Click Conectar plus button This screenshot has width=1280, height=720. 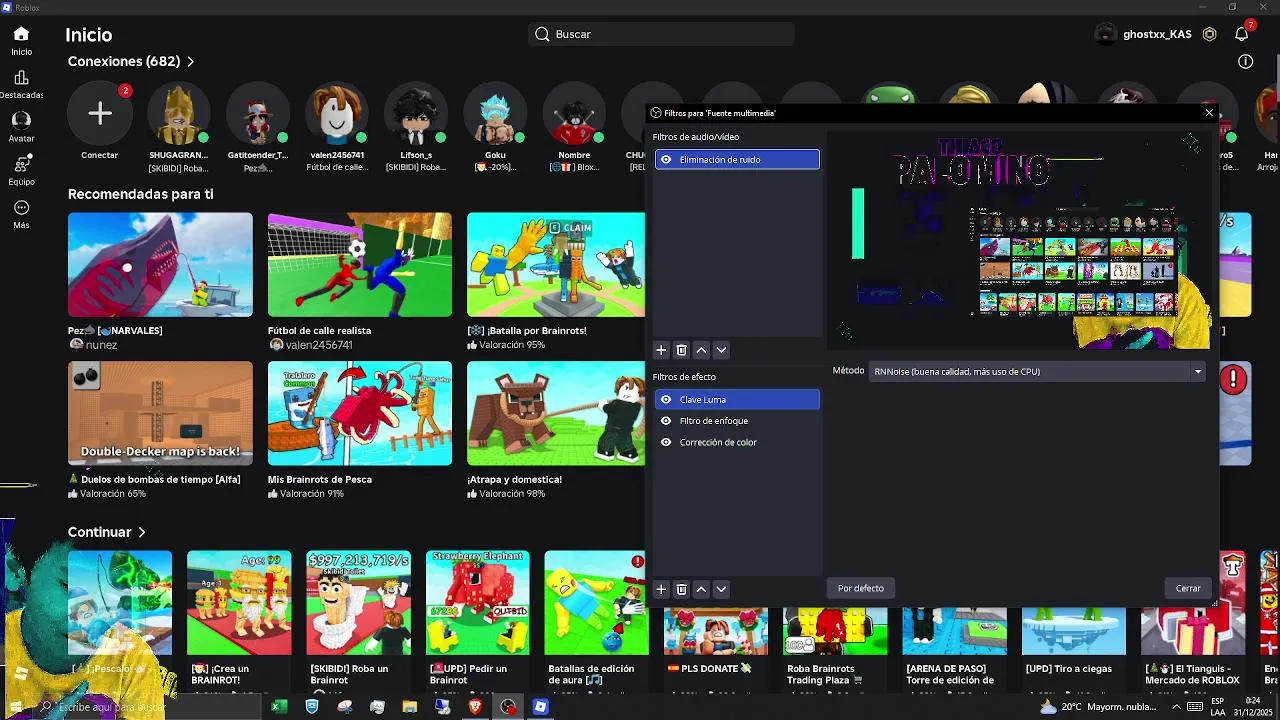[x=99, y=113]
